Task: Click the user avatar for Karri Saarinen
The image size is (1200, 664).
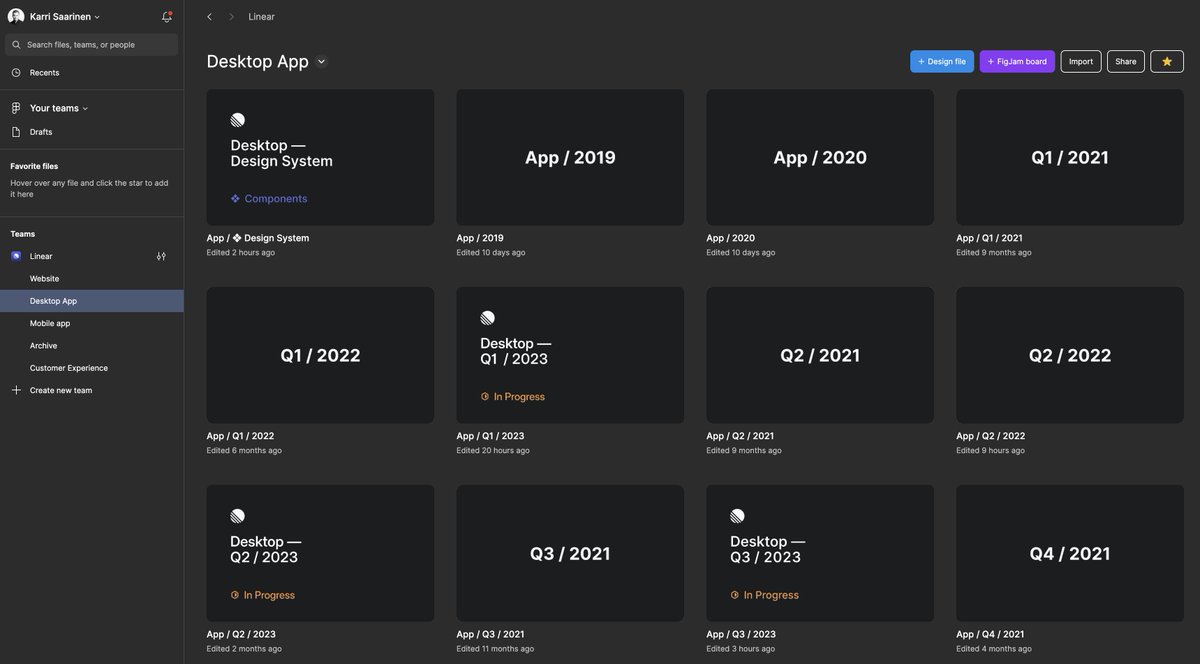Action: pos(16,17)
